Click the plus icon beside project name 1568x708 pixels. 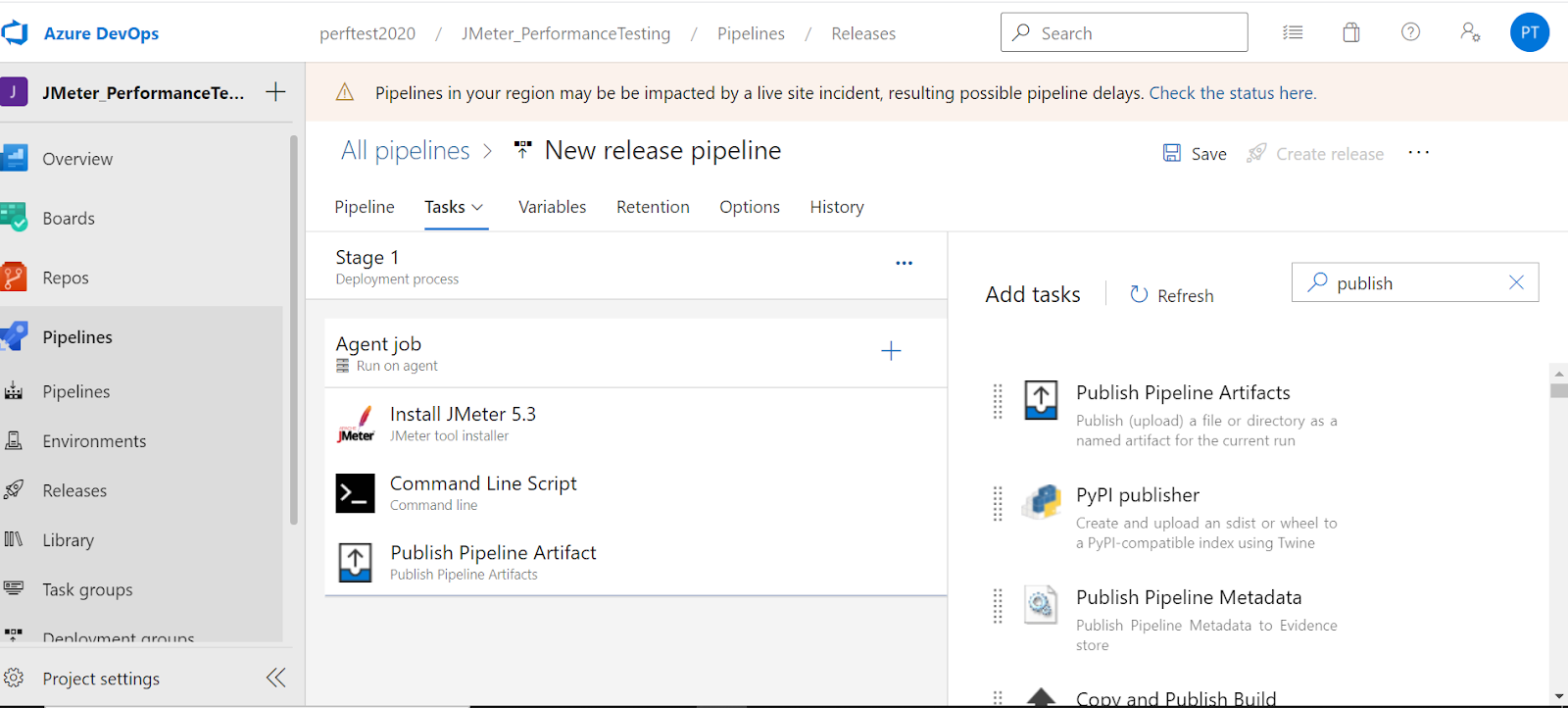(275, 92)
